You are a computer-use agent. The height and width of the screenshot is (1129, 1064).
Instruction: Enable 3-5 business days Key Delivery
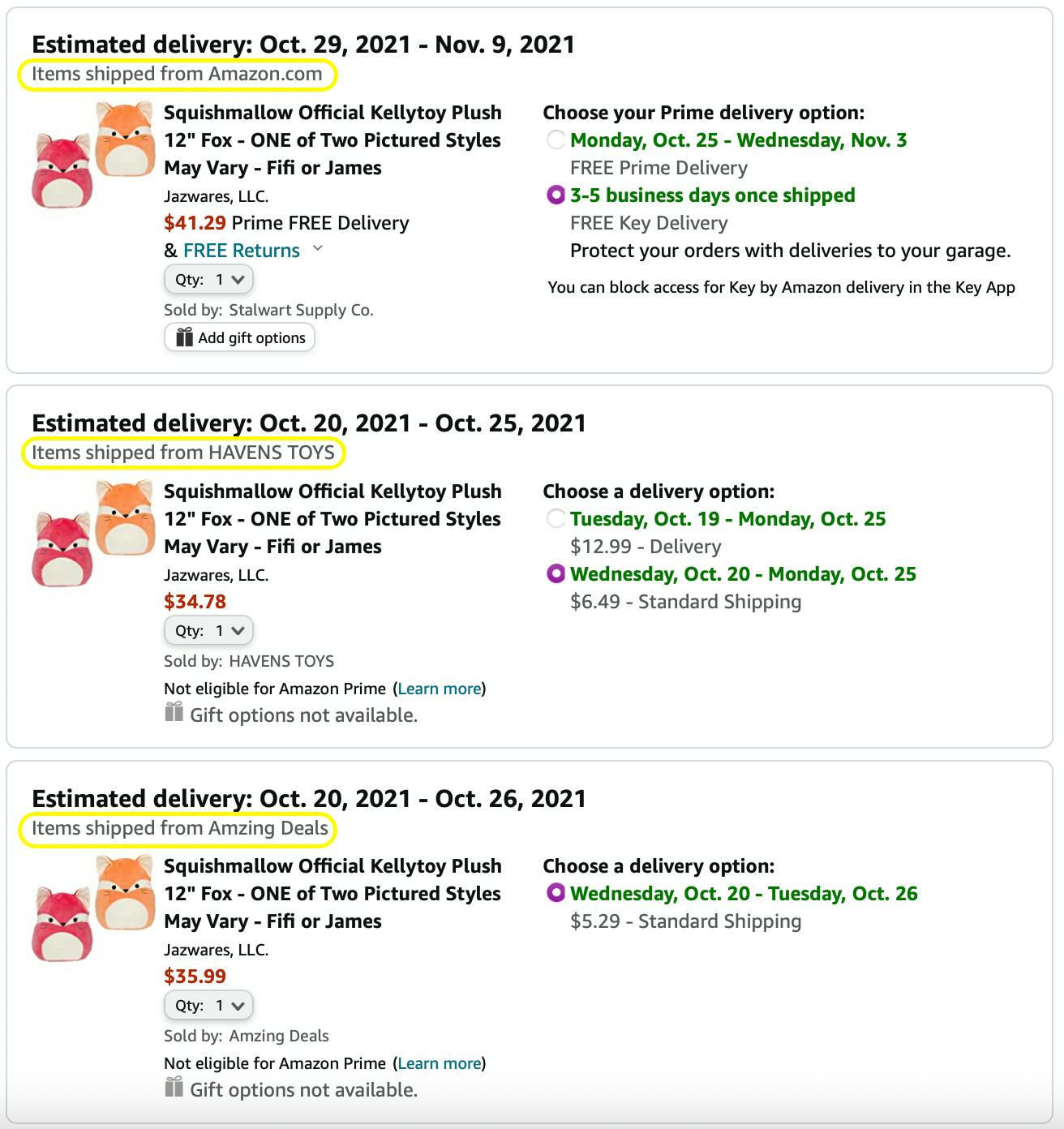click(x=556, y=195)
